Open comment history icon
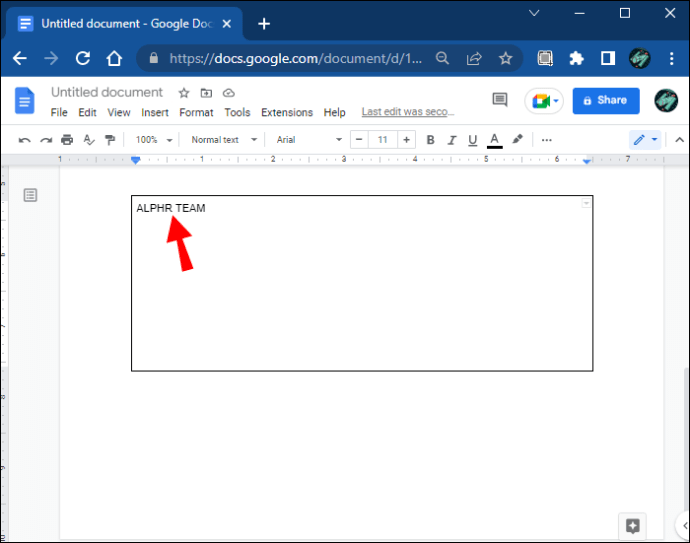The image size is (690, 543). (x=500, y=100)
